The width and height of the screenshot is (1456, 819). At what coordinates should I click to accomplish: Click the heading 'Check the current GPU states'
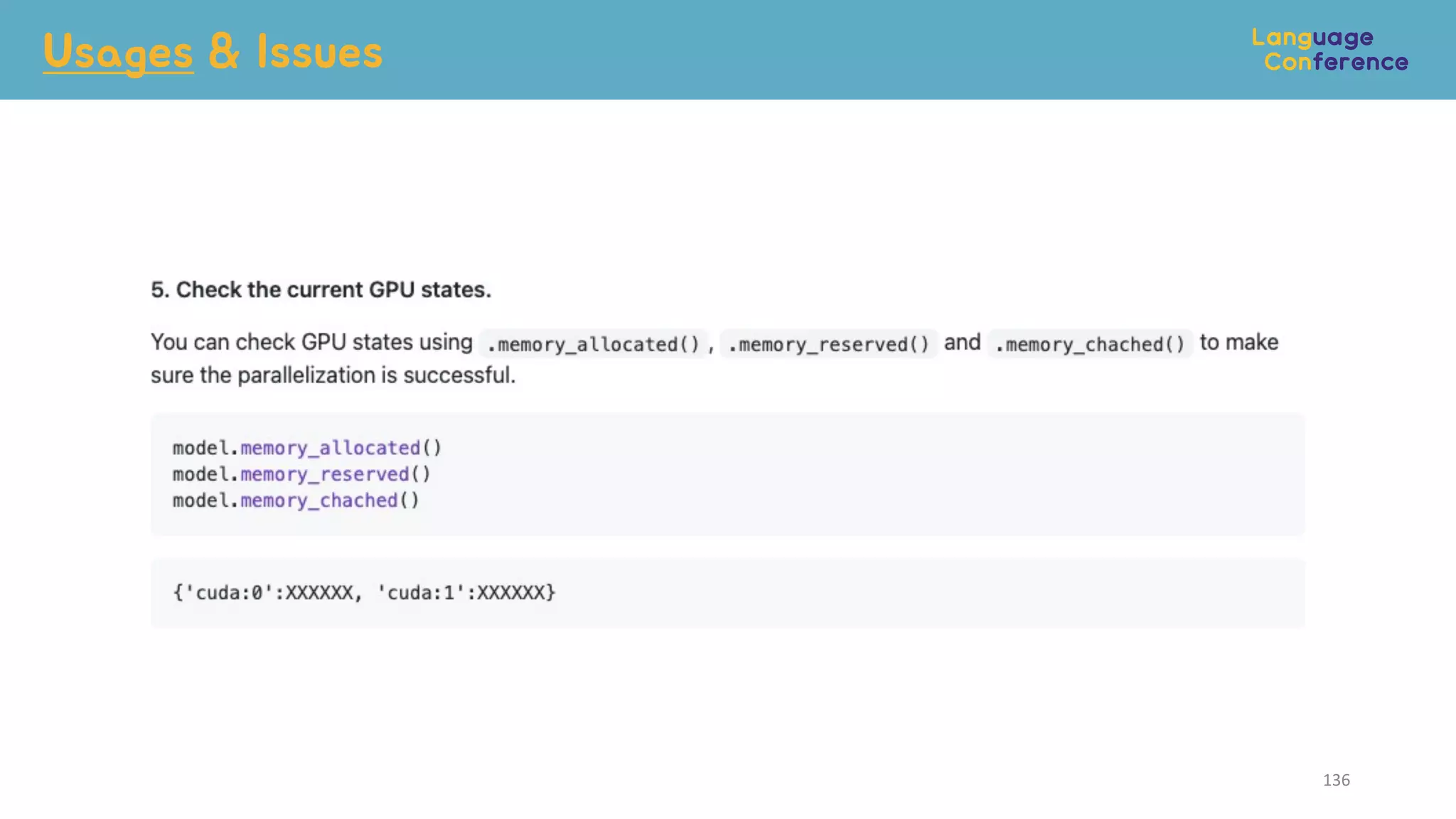coord(321,289)
